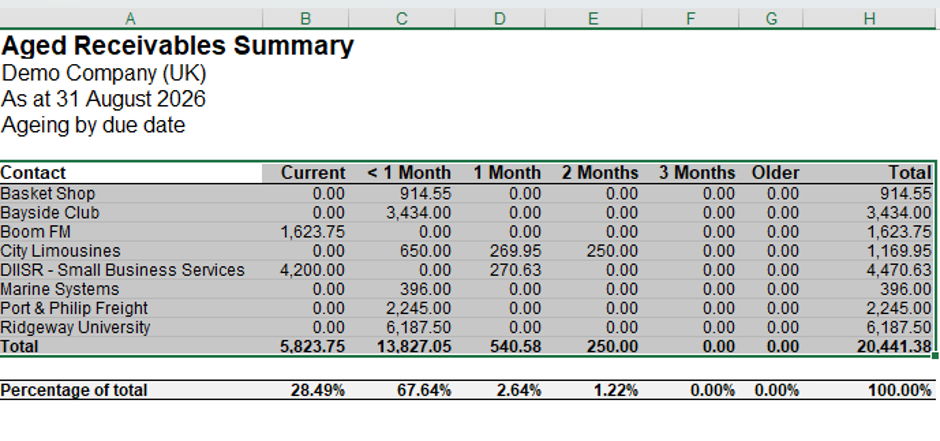
Task: Click the Current column header cell
Action: point(305,173)
